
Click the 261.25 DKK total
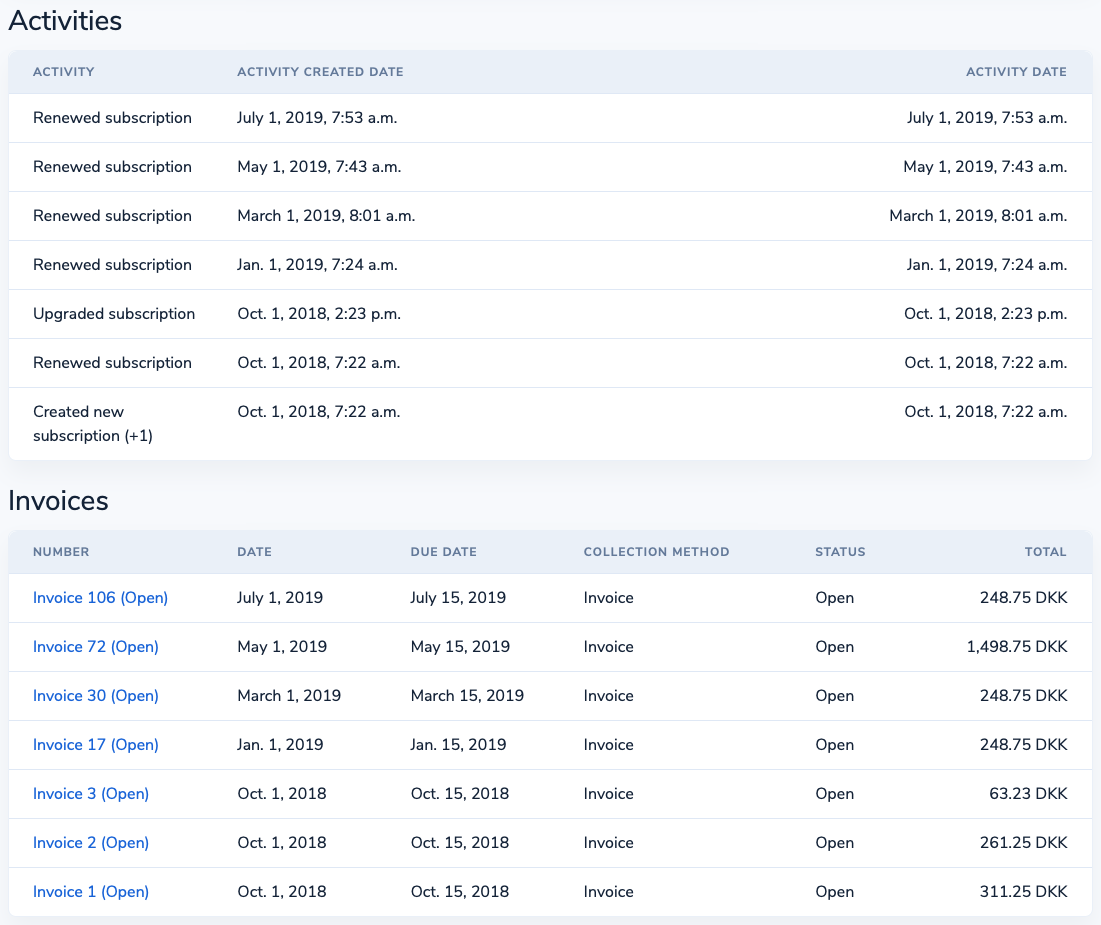1024,843
